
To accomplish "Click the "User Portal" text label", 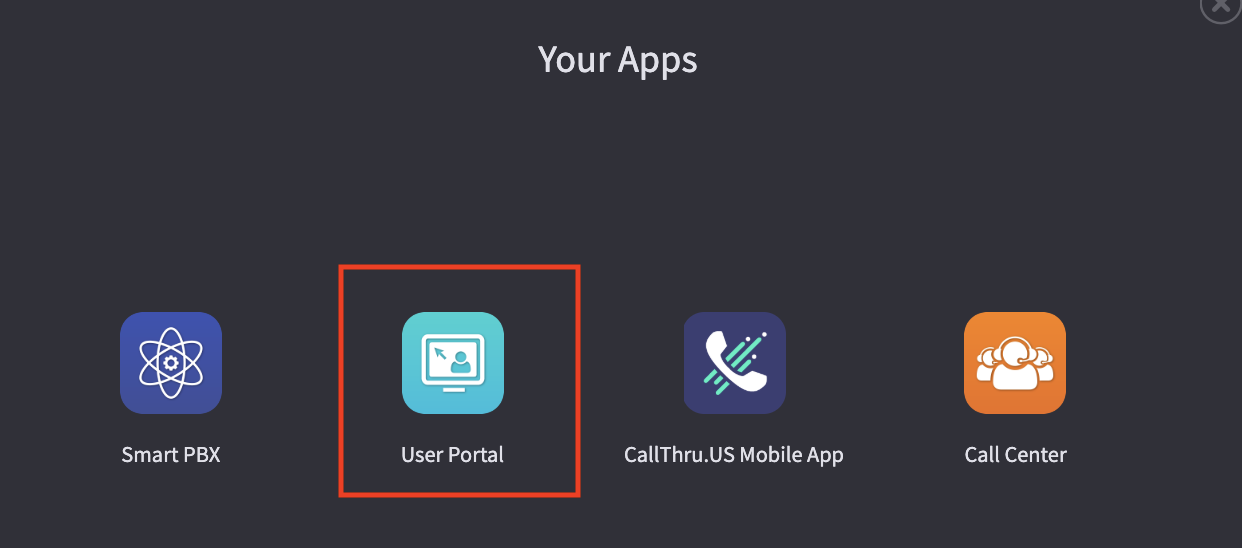I will click(x=452, y=455).
